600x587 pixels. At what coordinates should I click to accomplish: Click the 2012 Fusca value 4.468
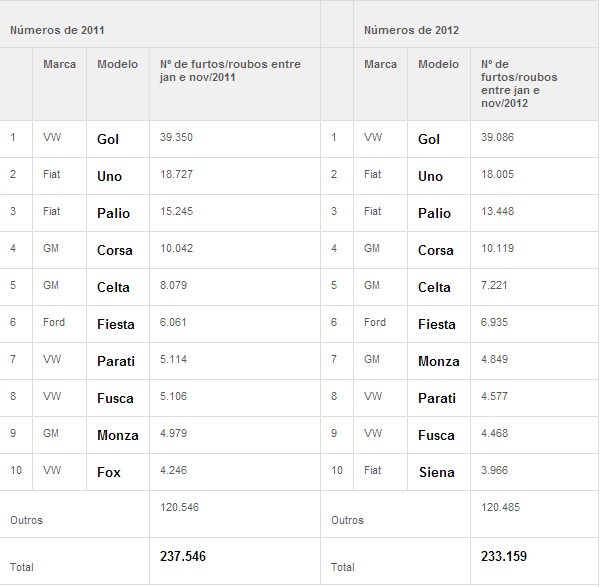pos(494,434)
